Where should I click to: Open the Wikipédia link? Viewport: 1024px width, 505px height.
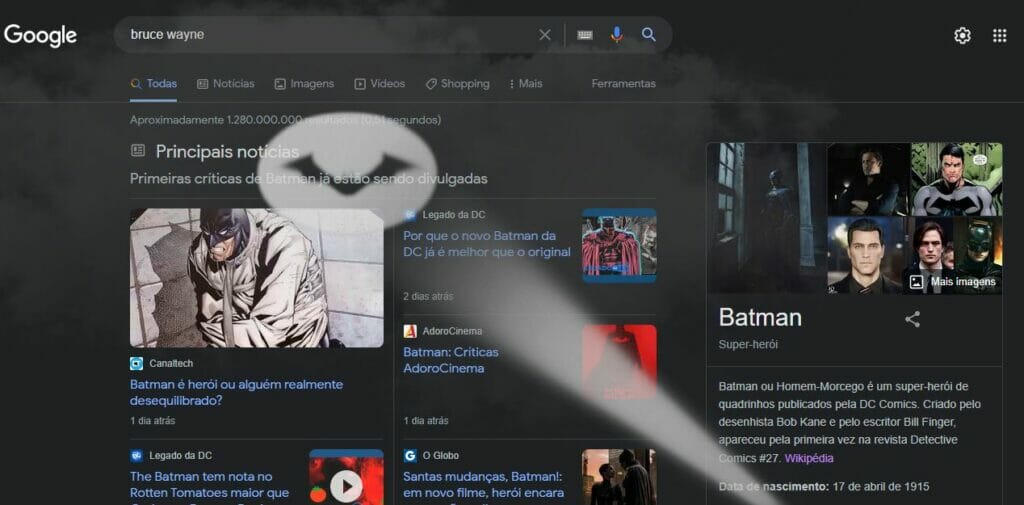click(808, 458)
